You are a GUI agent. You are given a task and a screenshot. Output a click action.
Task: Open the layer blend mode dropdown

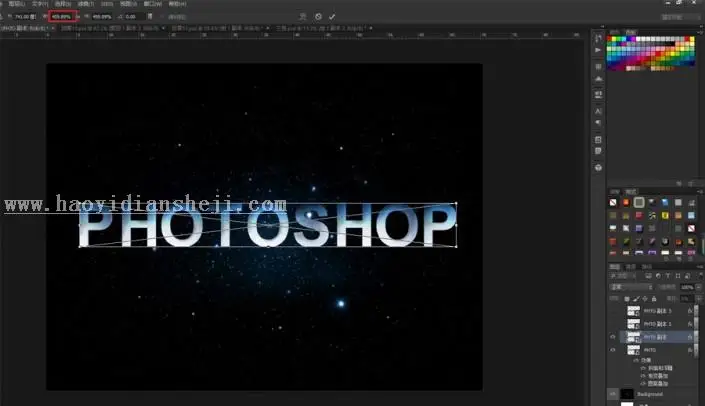[631, 287]
